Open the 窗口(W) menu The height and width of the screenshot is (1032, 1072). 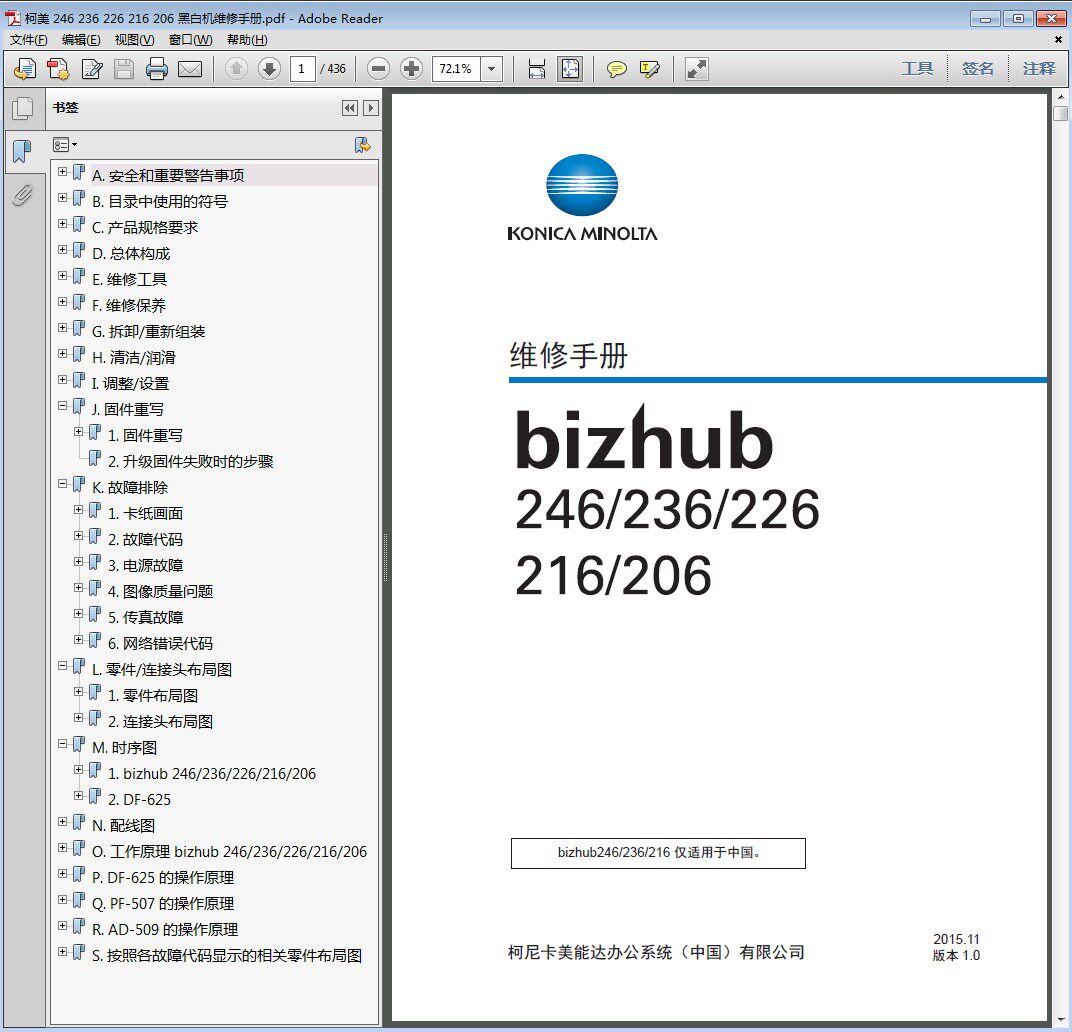(190, 40)
